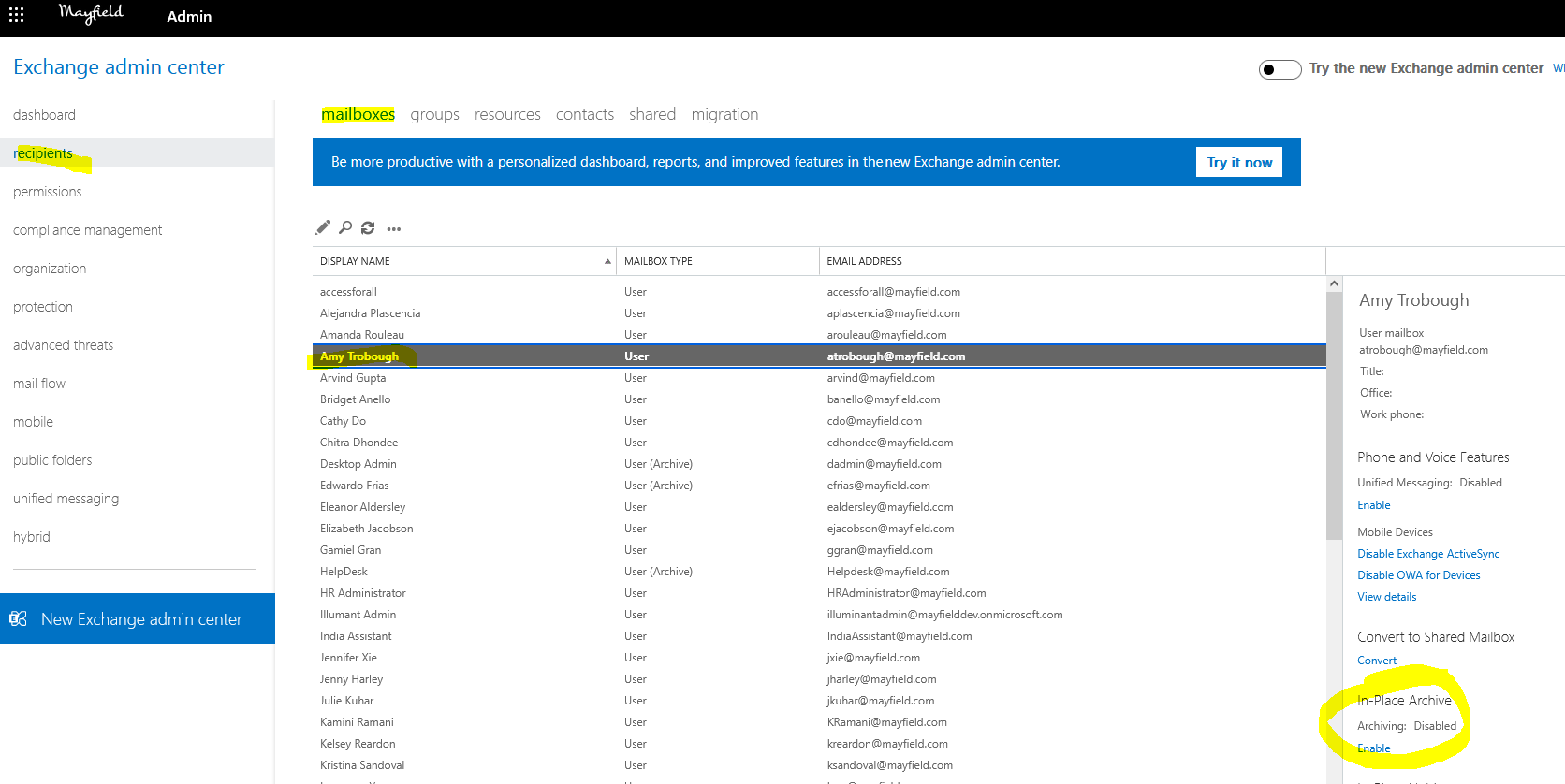Viewport: 1565px width, 784px height.
Task: Select the Alejandra Plascencia row
Action: pyautogui.click(x=819, y=313)
